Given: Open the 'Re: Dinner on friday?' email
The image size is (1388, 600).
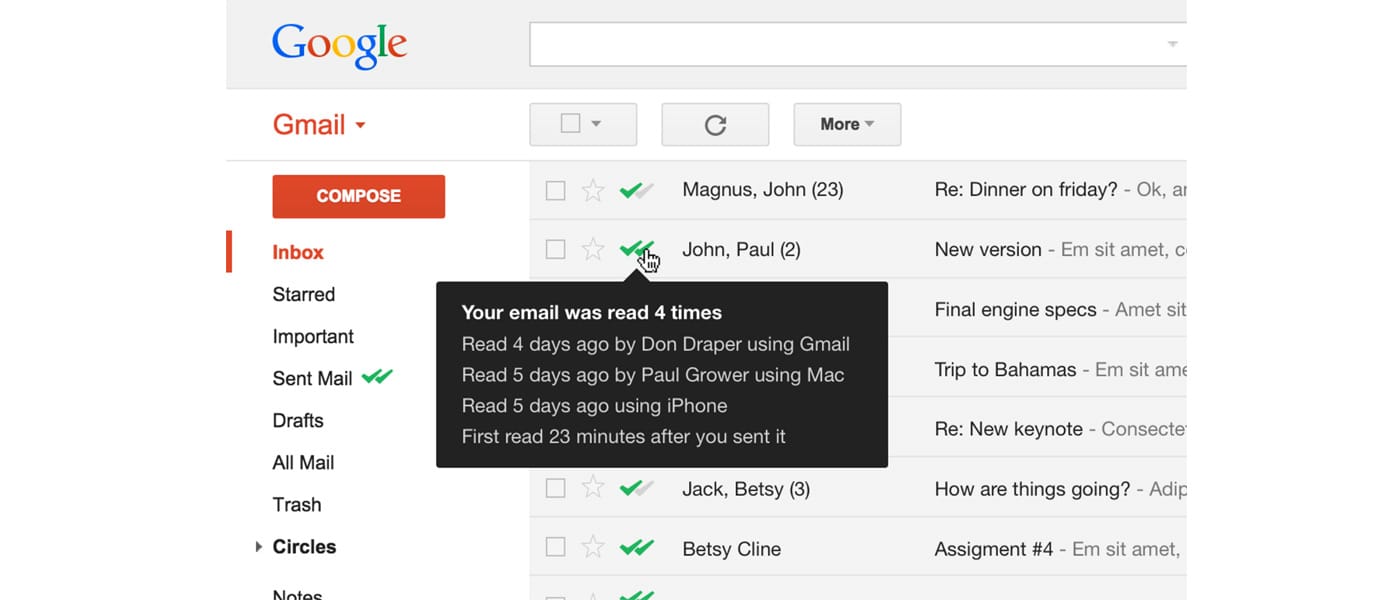Looking at the screenshot, I should click(x=1026, y=189).
